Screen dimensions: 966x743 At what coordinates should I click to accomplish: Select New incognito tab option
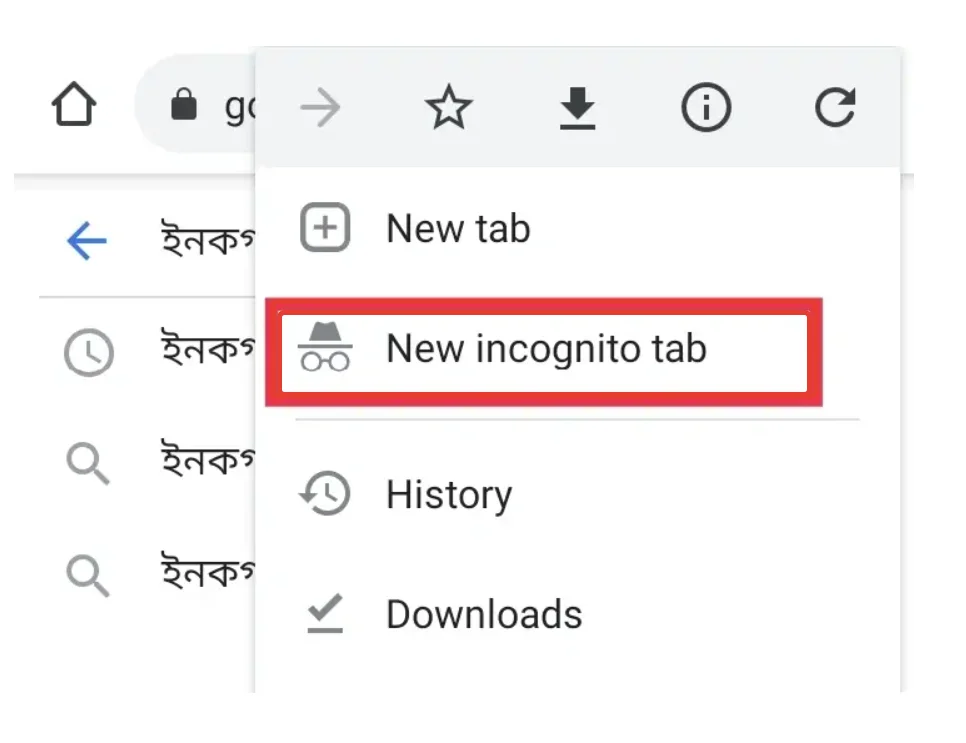544,352
